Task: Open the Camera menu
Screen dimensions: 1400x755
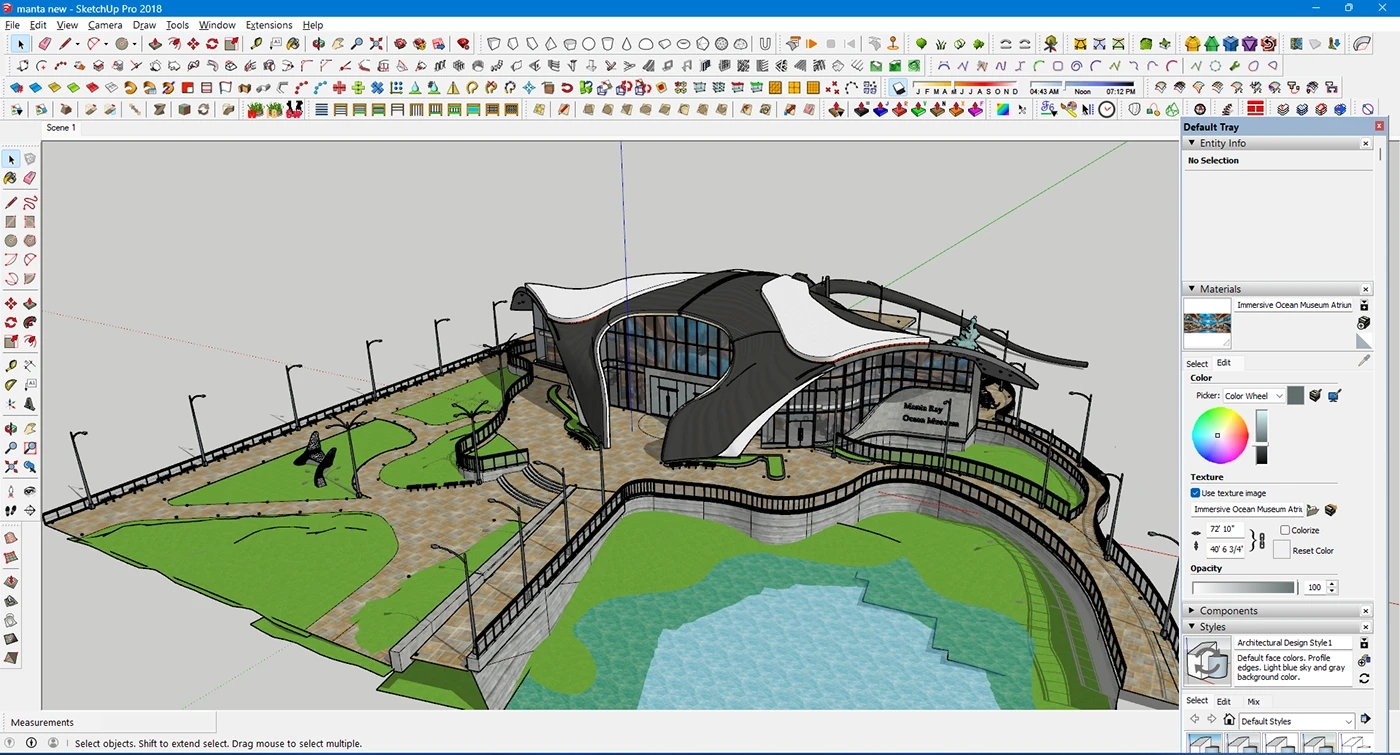Action: tap(105, 25)
